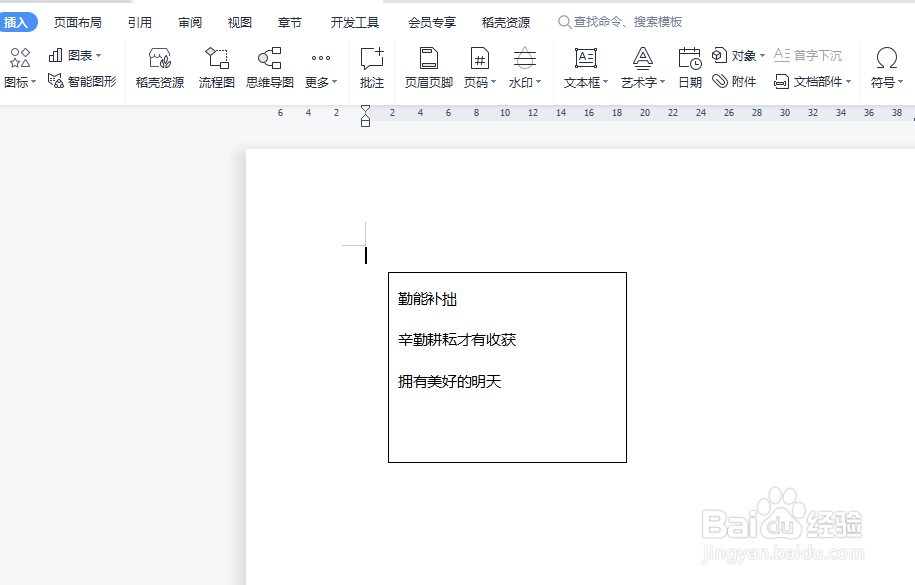Expand the 文档部件 dropdown arrow

tap(848, 82)
